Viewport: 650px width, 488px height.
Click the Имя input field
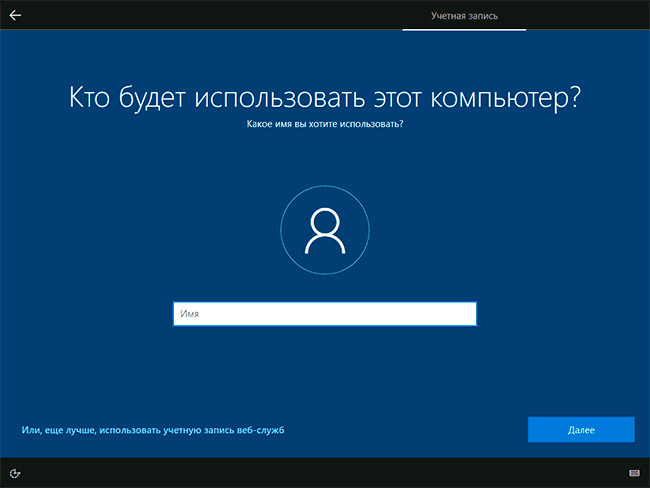coord(325,314)
